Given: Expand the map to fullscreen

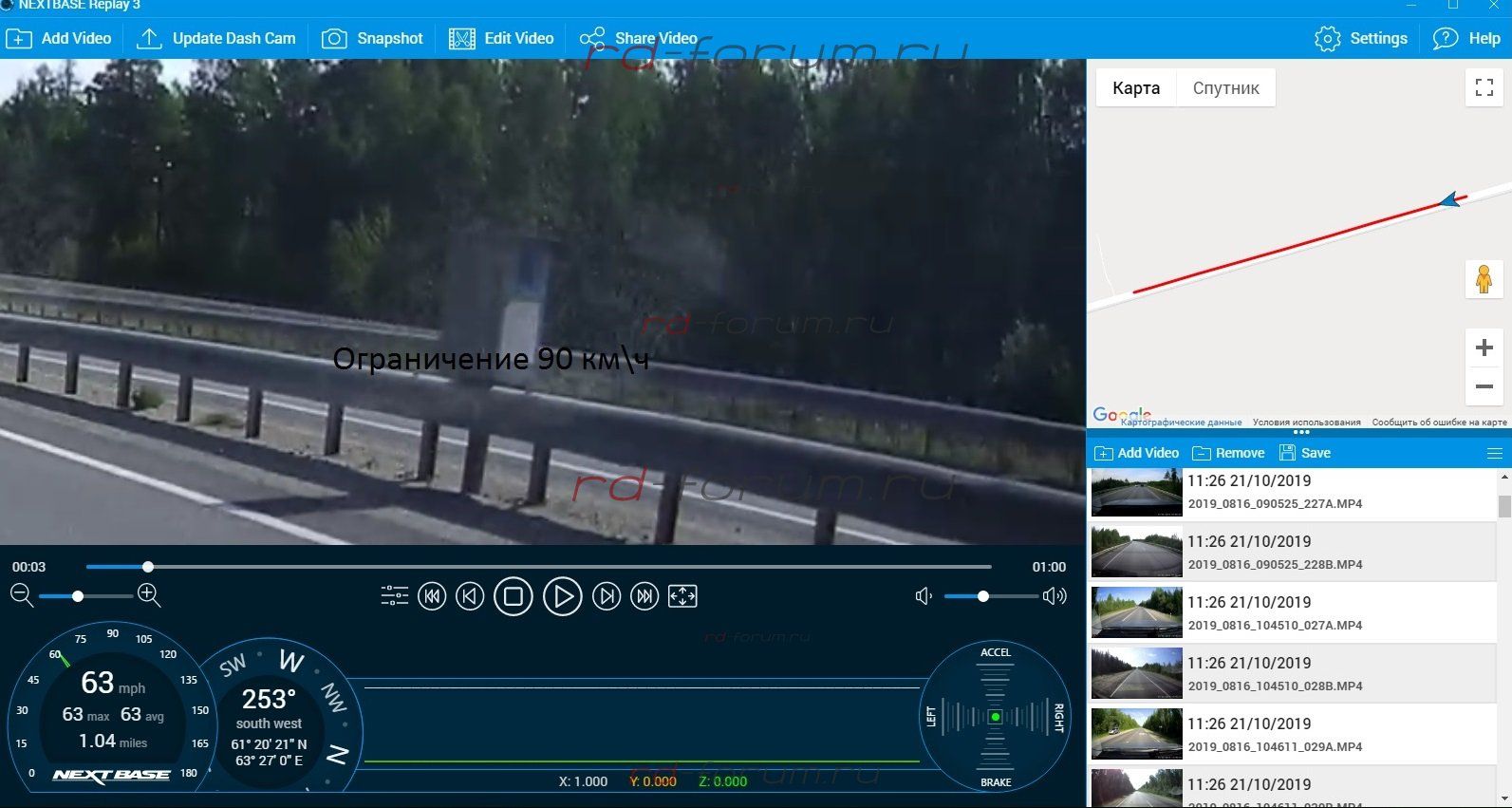Looking at the screenshot, I should (1484, 87).
